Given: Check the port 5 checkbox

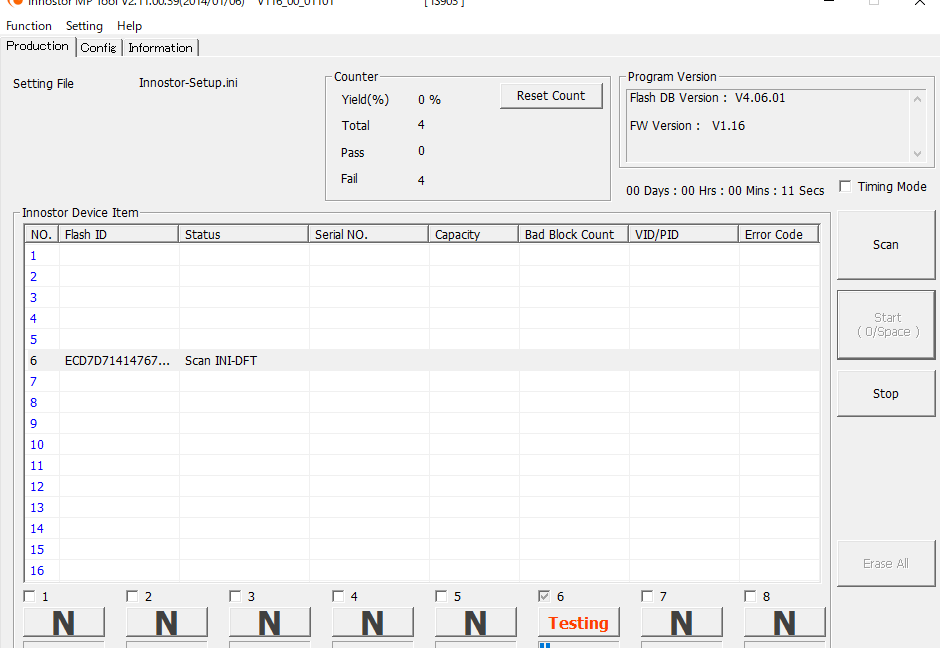Looking at the screenshot, I should 441,596.
